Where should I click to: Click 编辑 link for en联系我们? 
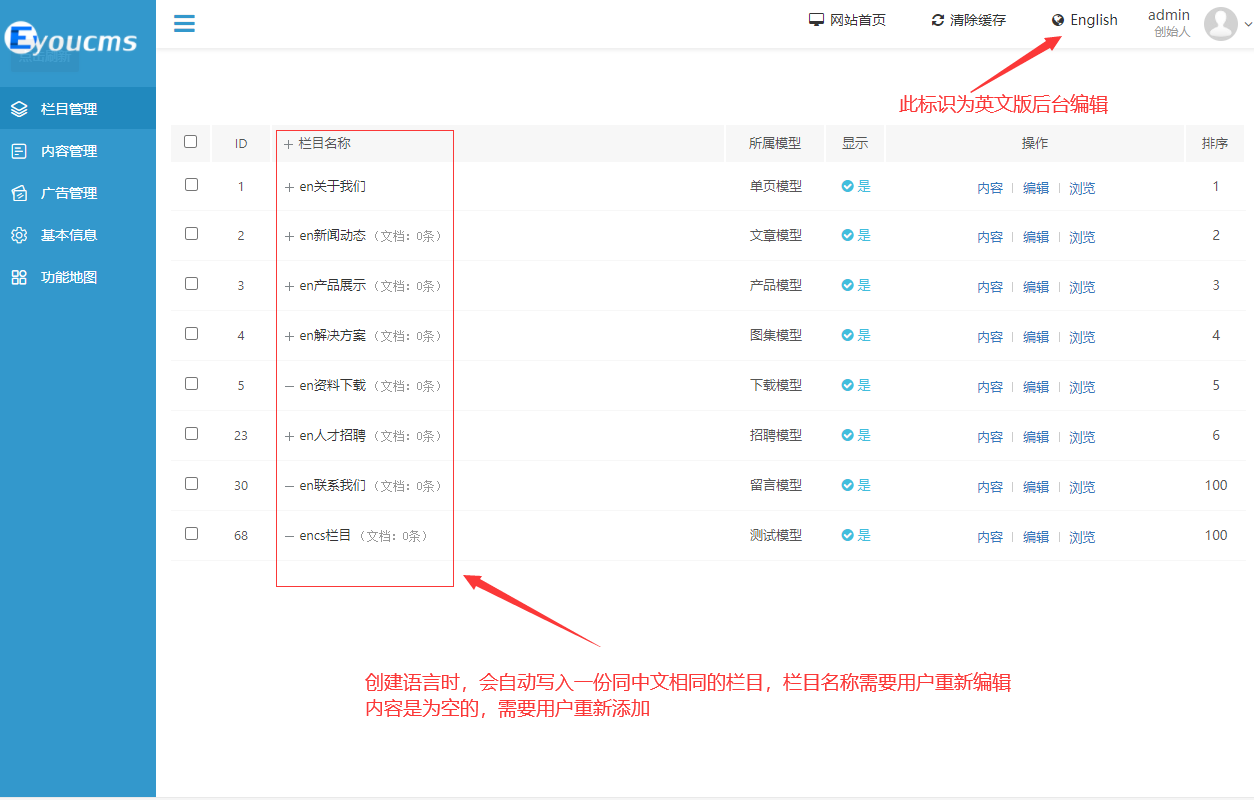click(x=1036, y=486)
